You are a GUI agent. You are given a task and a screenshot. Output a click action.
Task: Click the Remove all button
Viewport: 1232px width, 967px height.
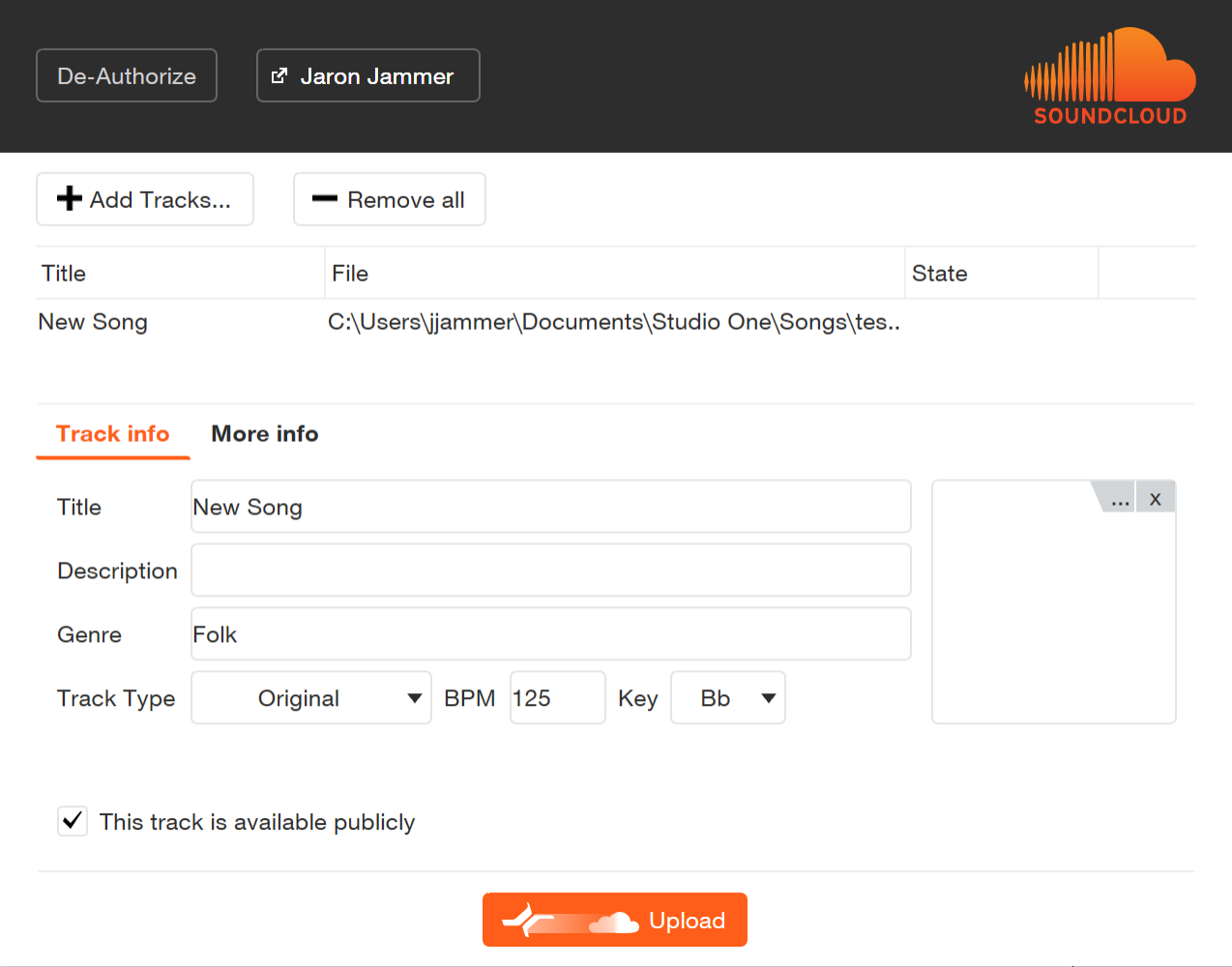(390, 199)
